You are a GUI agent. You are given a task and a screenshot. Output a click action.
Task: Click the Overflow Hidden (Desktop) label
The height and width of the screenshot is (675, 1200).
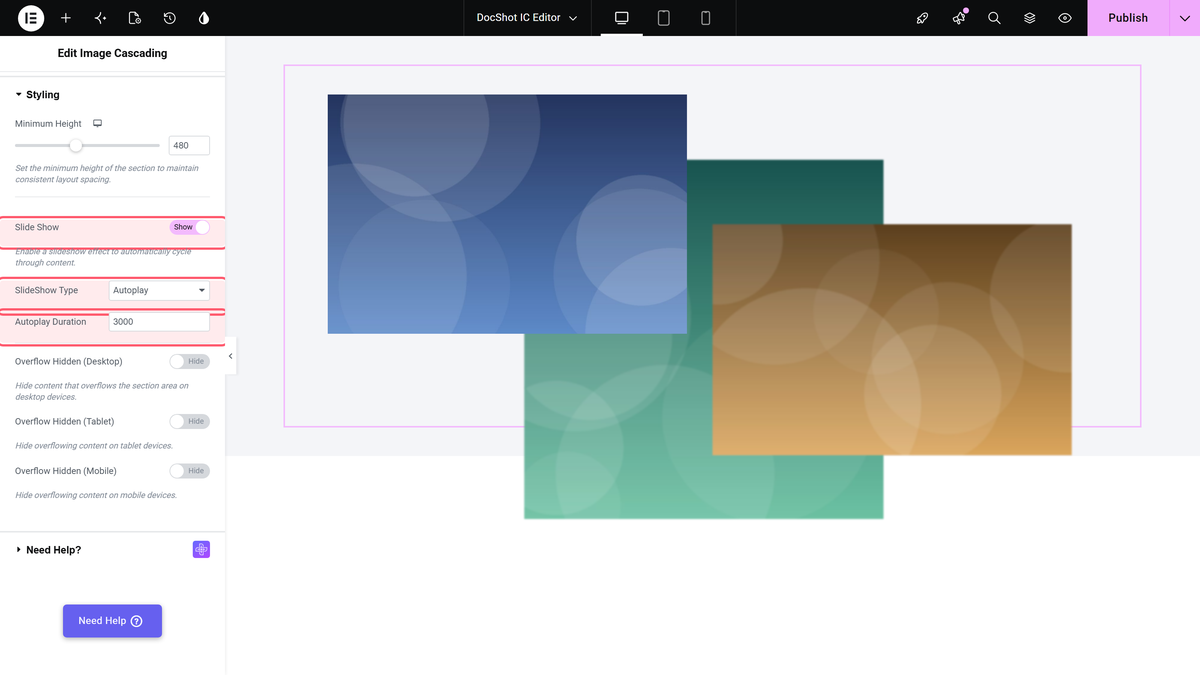click(69, 361)
